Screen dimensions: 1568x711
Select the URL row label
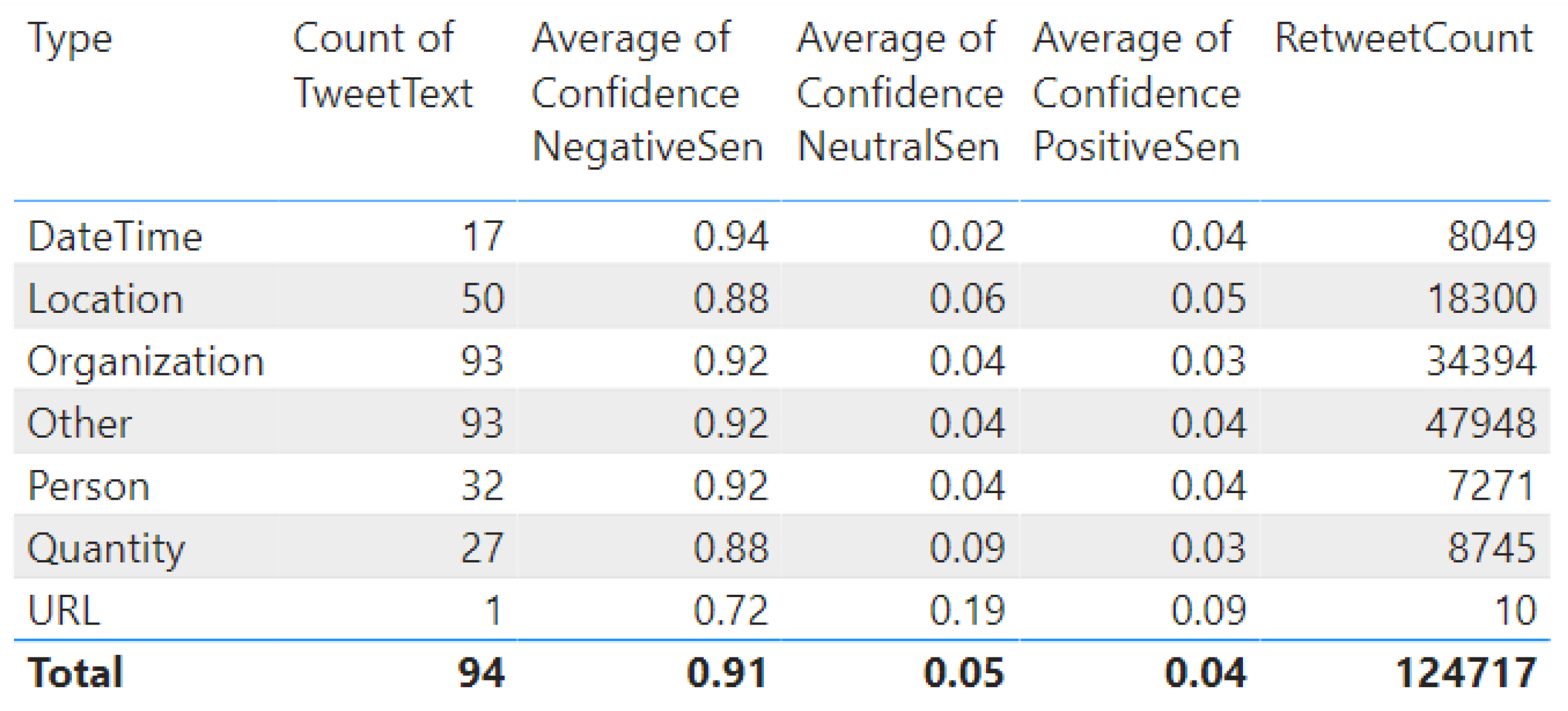tap(64, 610)
